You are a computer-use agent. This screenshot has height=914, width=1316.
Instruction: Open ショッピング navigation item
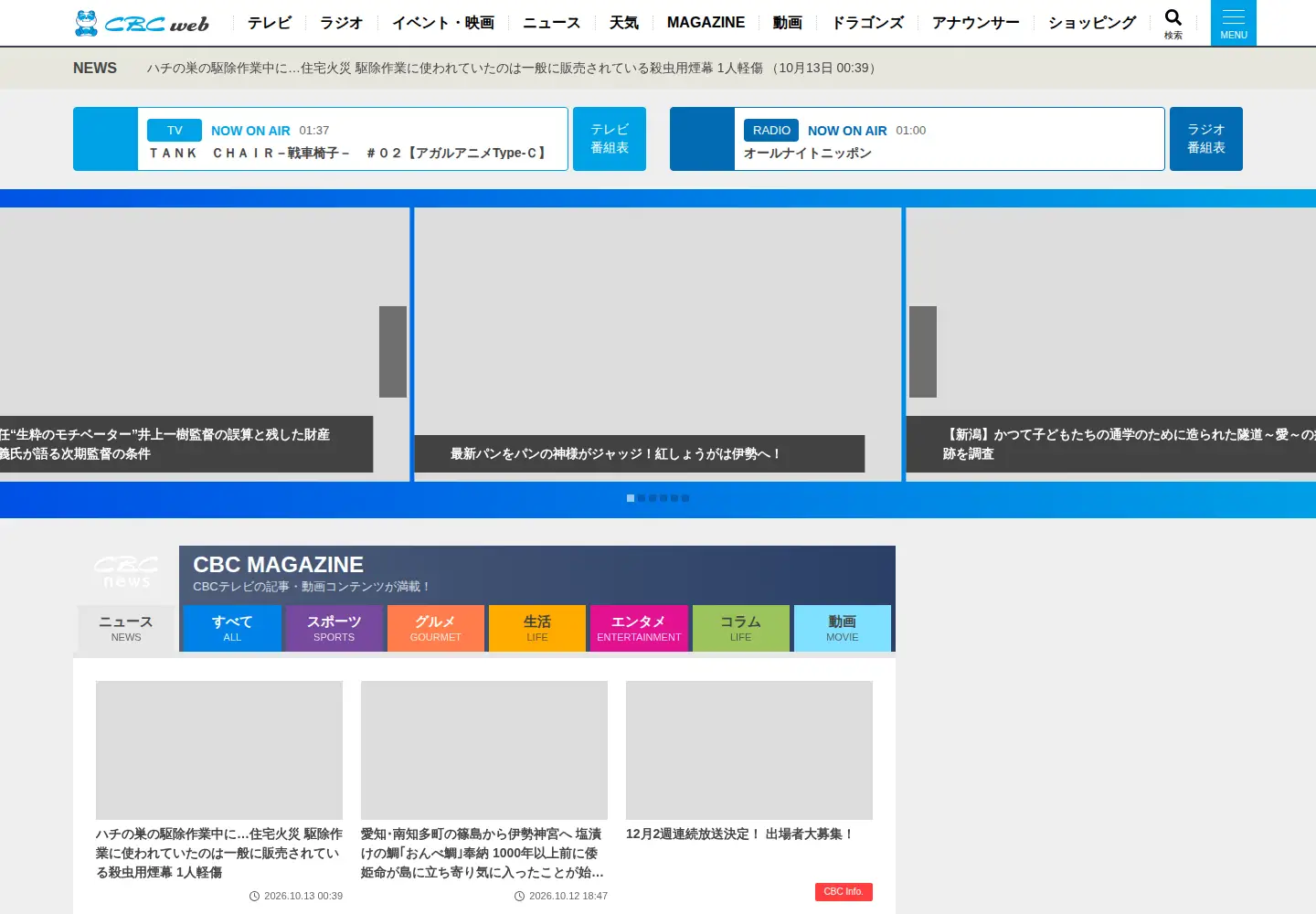point(1092,22)
